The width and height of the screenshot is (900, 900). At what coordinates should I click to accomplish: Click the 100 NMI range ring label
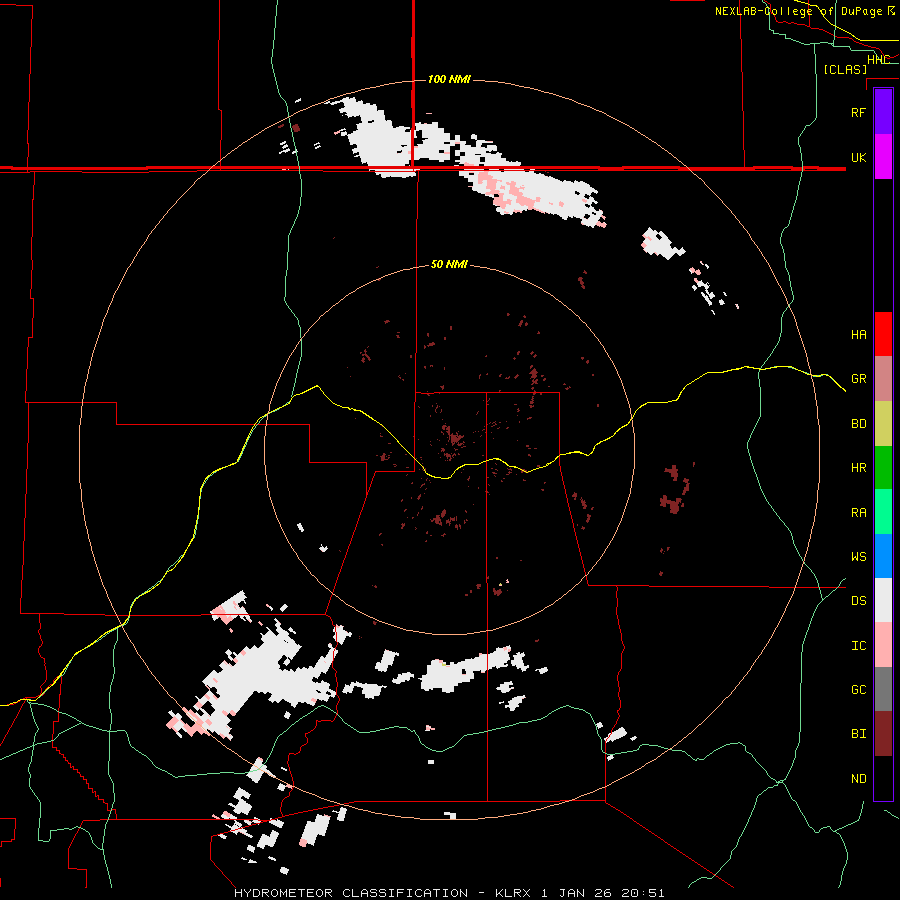(x=449, y=79)
